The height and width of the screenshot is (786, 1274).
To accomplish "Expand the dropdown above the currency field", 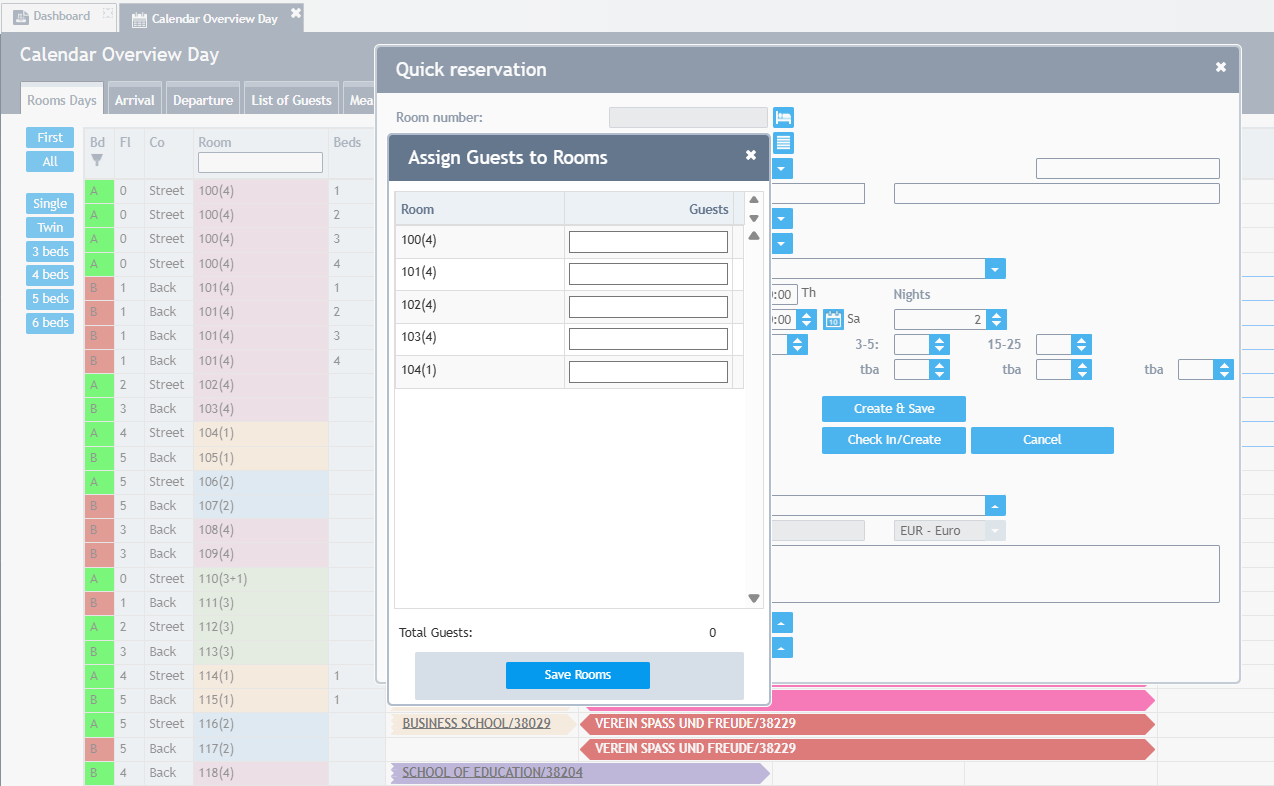I will pyautogui.click(x=995, y=506).
